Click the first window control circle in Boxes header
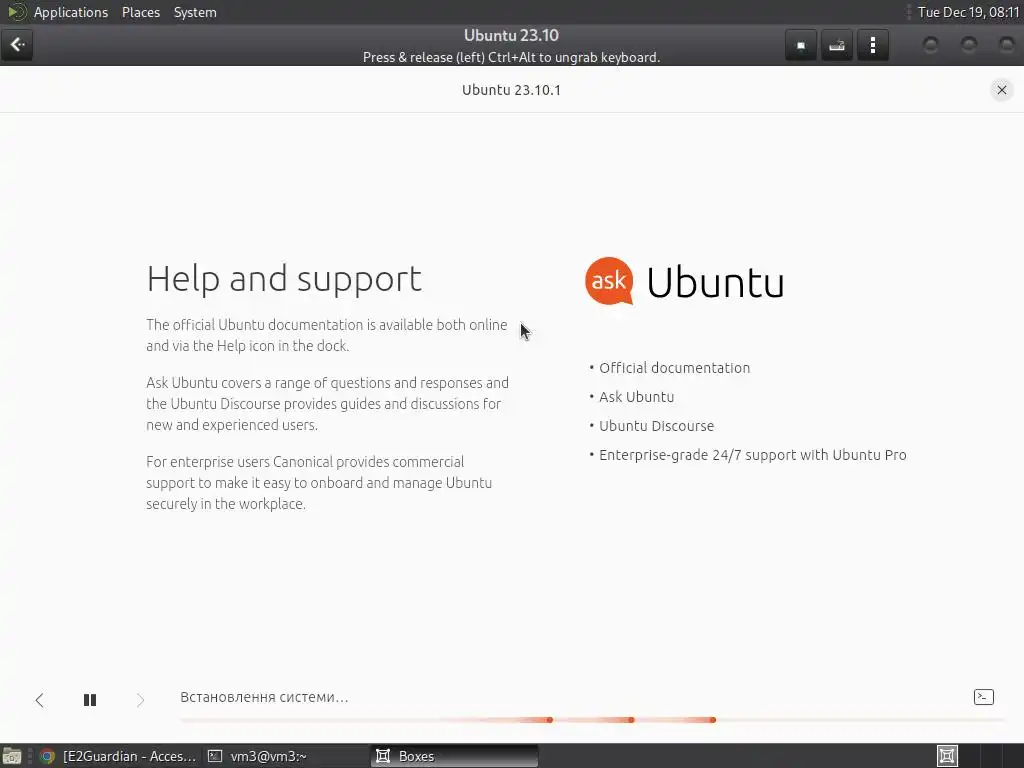Screen dimensions: 1024x768 point(930,45)
